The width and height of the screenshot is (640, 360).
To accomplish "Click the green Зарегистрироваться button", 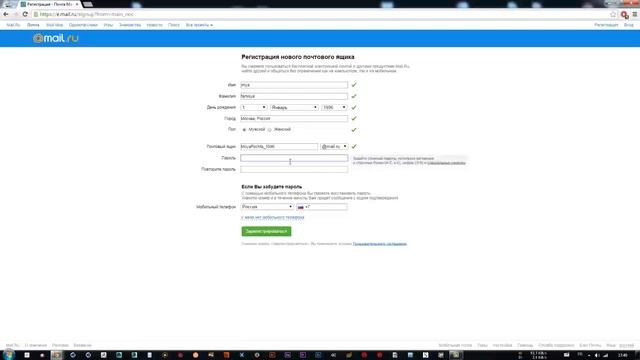I will (266, 231).
